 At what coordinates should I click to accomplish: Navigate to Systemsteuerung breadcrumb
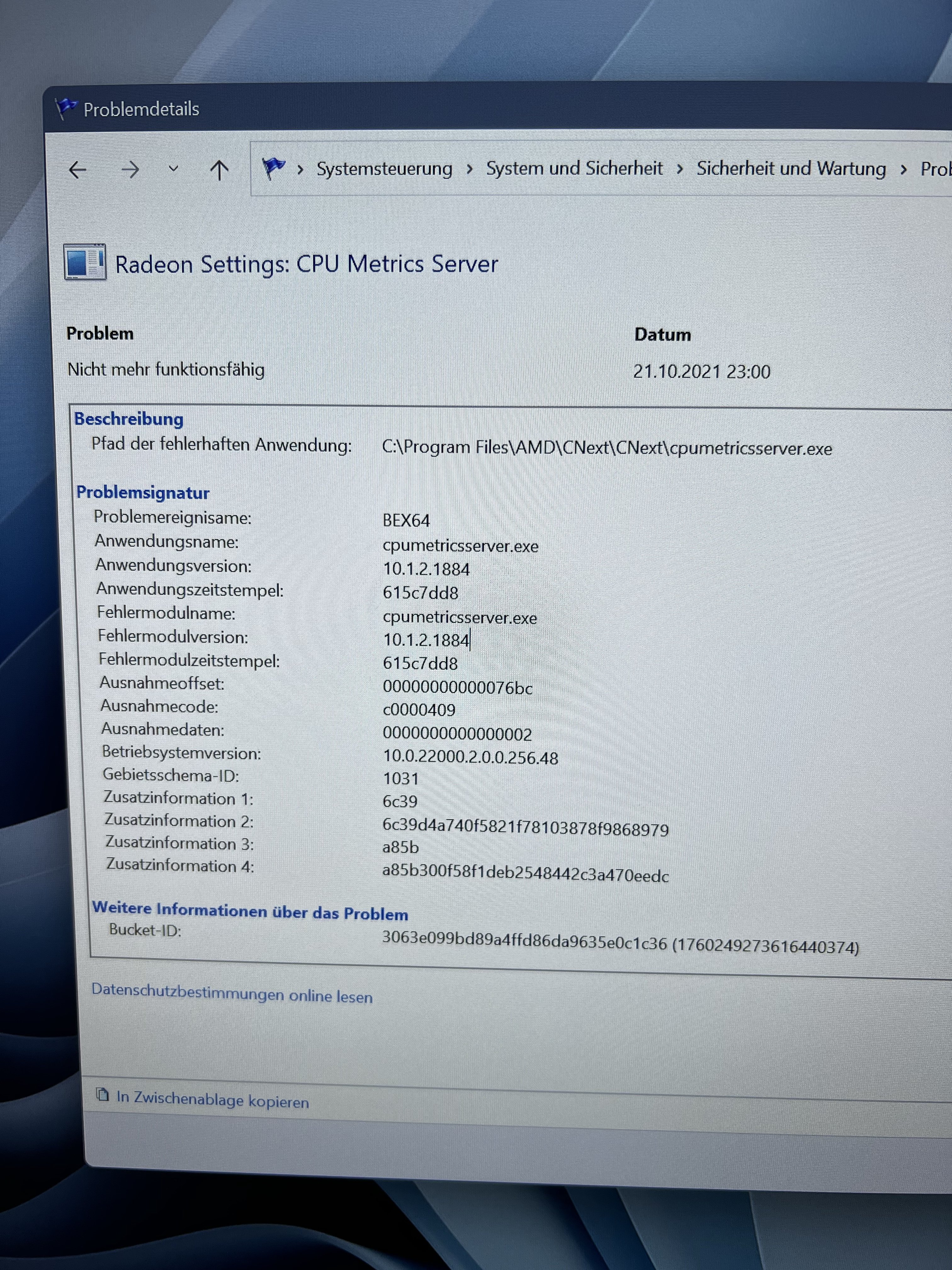384,169
